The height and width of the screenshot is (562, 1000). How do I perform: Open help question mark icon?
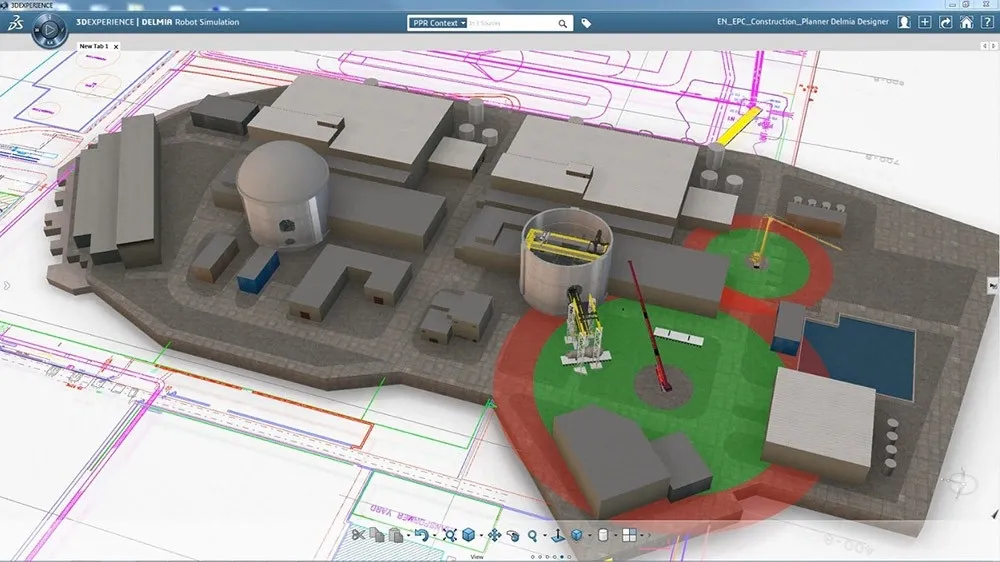point(986,22)
